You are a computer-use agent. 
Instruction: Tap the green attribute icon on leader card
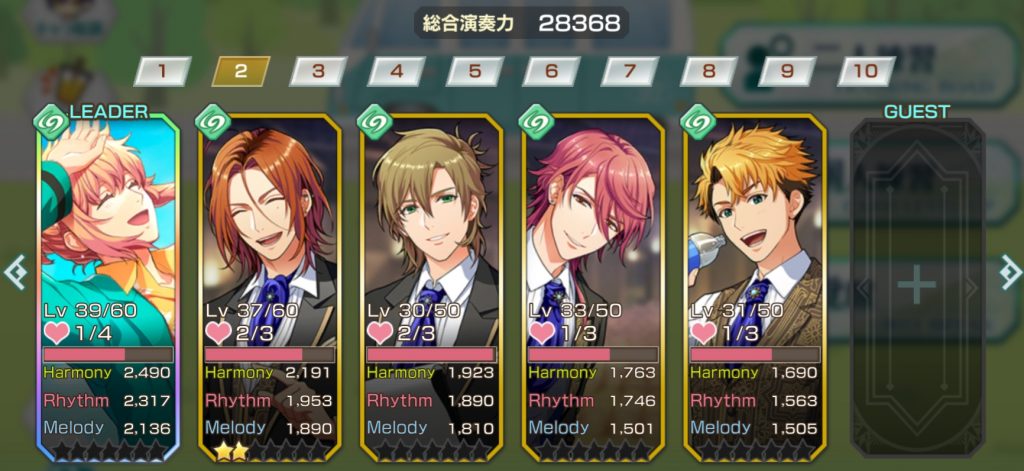pyautogui.click(x=51, y=122)
